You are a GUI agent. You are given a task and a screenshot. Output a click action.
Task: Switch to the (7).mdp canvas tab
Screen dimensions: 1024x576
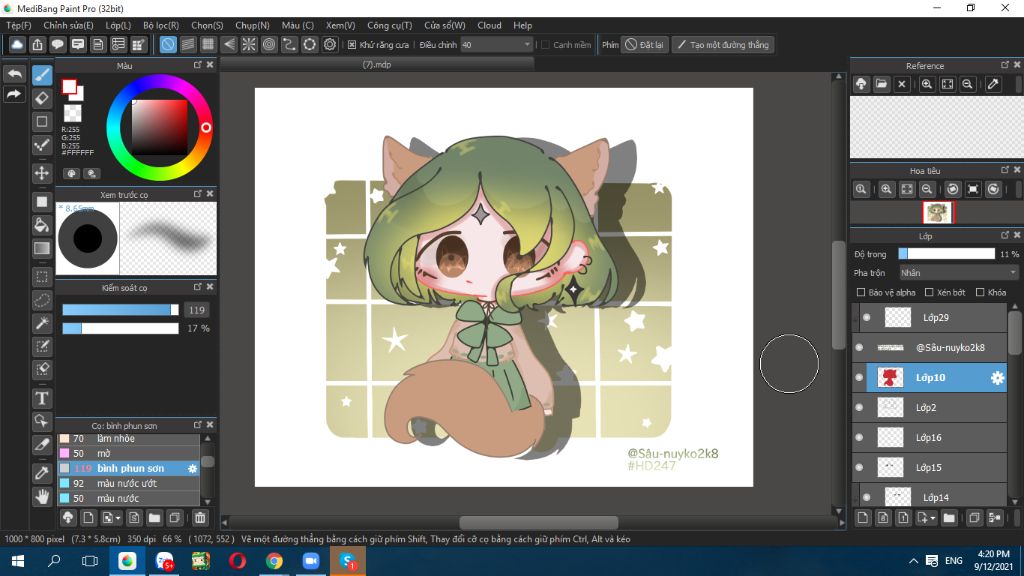[377, 65]
